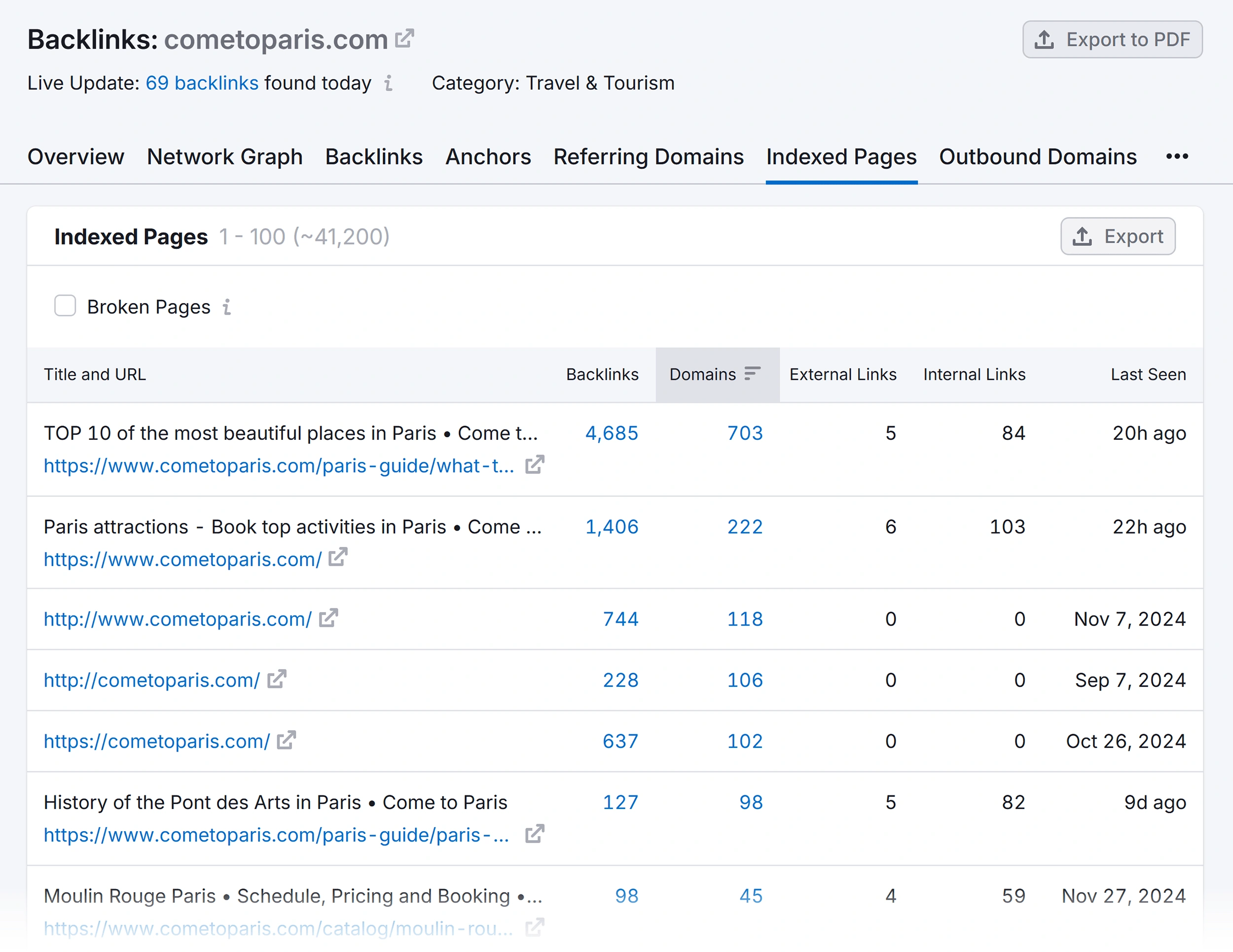Click domains count 98 for Pont des Arts
Screen dimensions: 1233x952
[751, 802]
